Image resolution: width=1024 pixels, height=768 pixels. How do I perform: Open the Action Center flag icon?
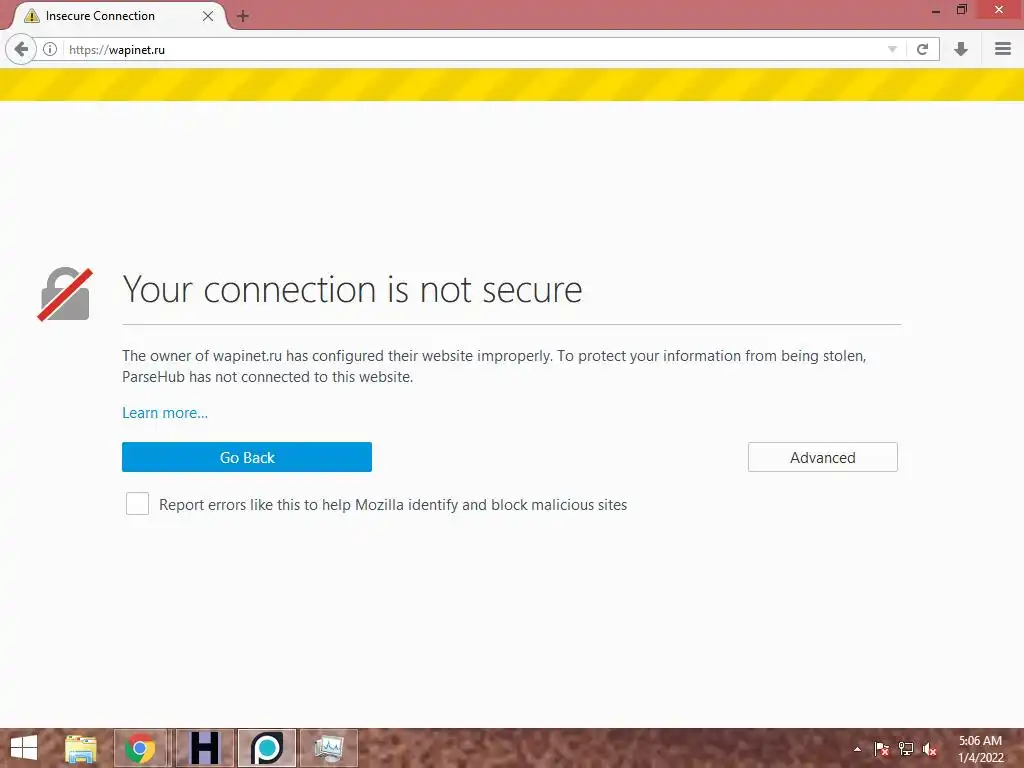click(x=881, y=749)
